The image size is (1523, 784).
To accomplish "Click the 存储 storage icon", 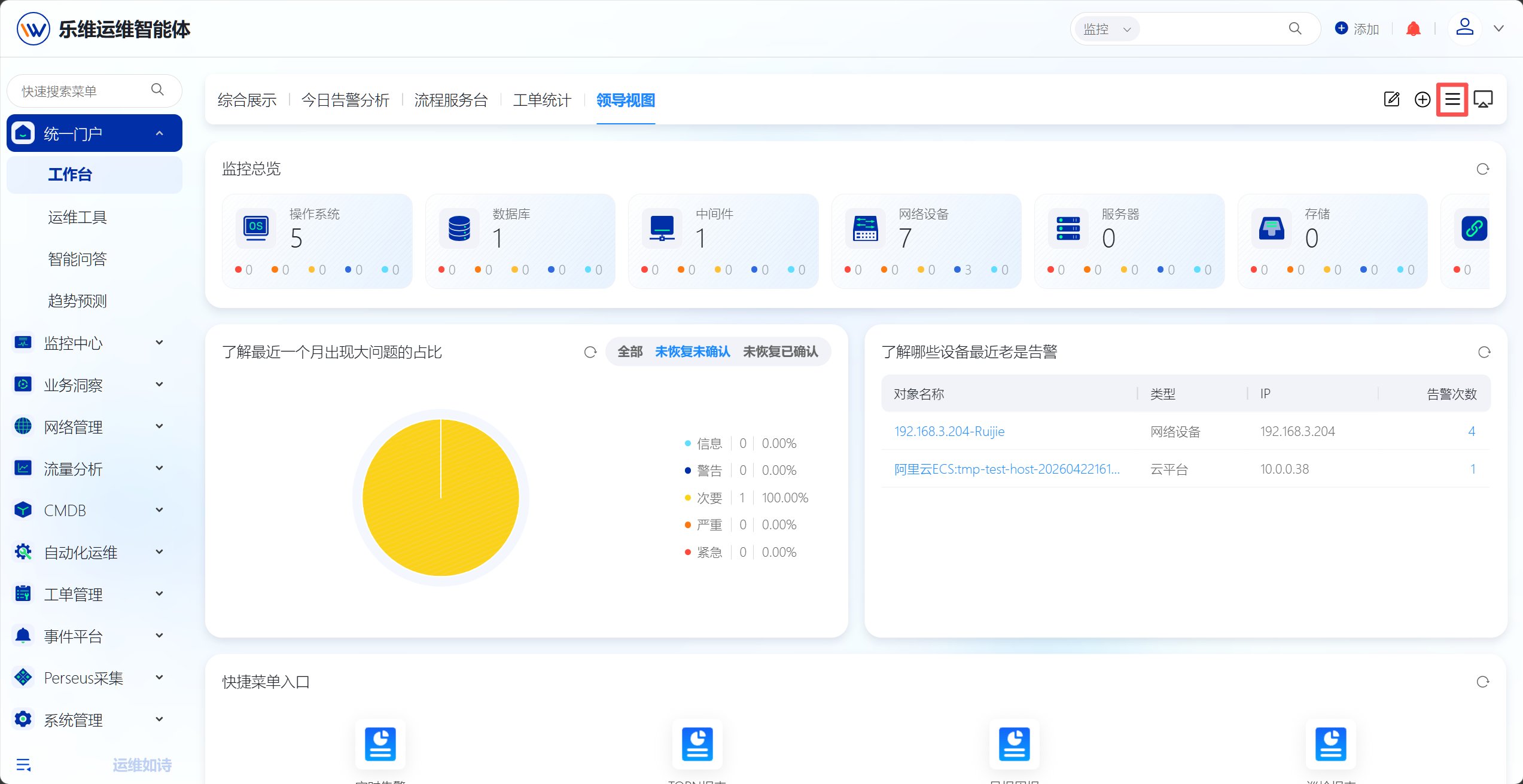I will click(x=1271, y=228).
